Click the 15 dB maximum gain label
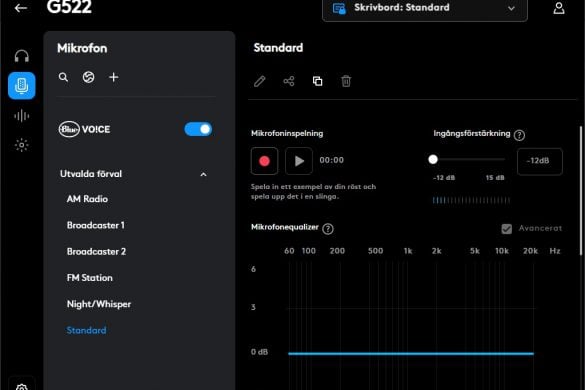Screen dimensions: 585x390 tap(495, 178)
